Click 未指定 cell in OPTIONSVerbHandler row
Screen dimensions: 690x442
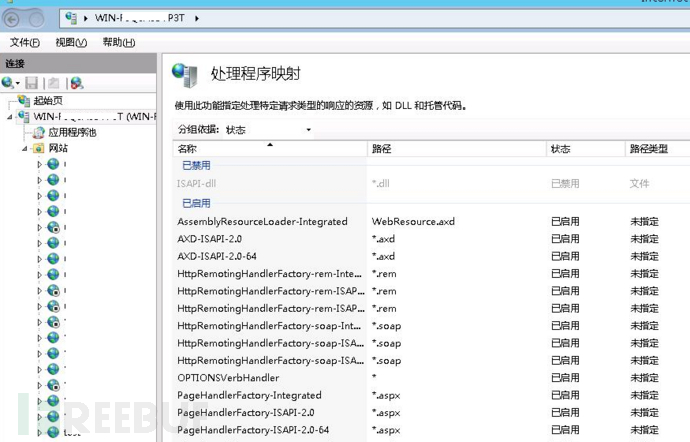[644, 378]
